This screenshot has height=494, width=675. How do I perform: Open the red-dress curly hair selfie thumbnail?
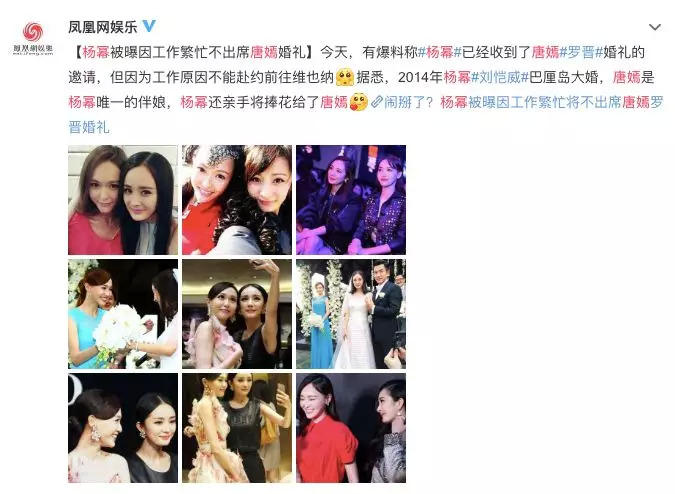pyautogui.click(x=237, y=200)
